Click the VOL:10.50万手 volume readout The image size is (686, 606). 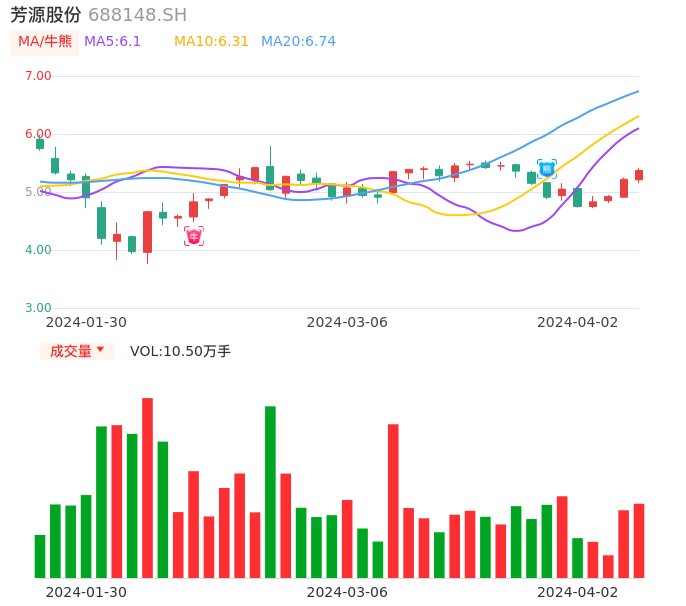pyautogui.click(x=180, y=351)
